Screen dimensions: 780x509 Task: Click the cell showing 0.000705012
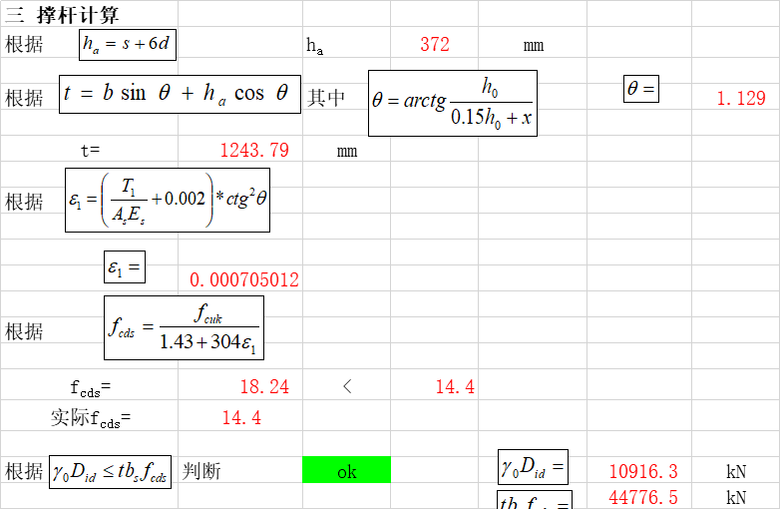244,280
